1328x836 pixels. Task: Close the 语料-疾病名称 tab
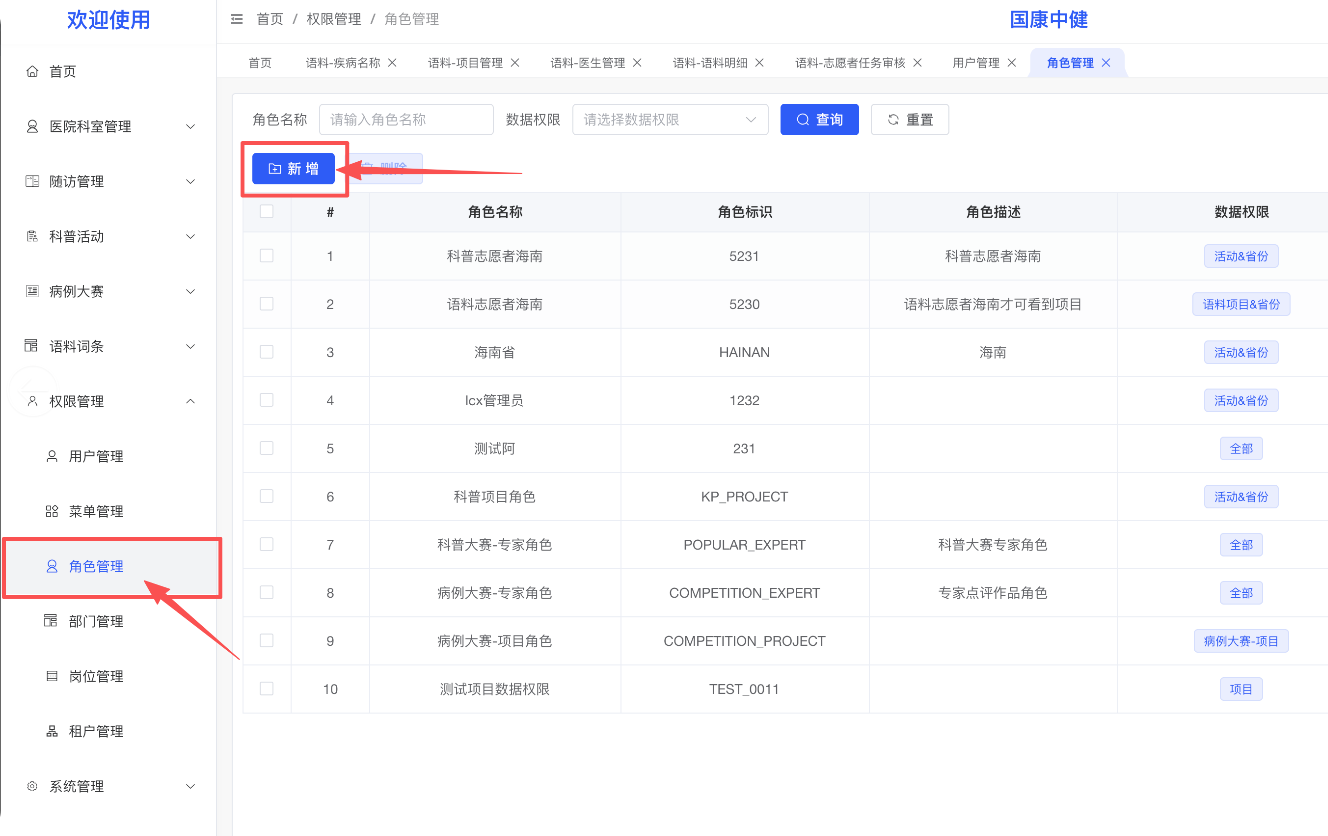tap(392, 63)
